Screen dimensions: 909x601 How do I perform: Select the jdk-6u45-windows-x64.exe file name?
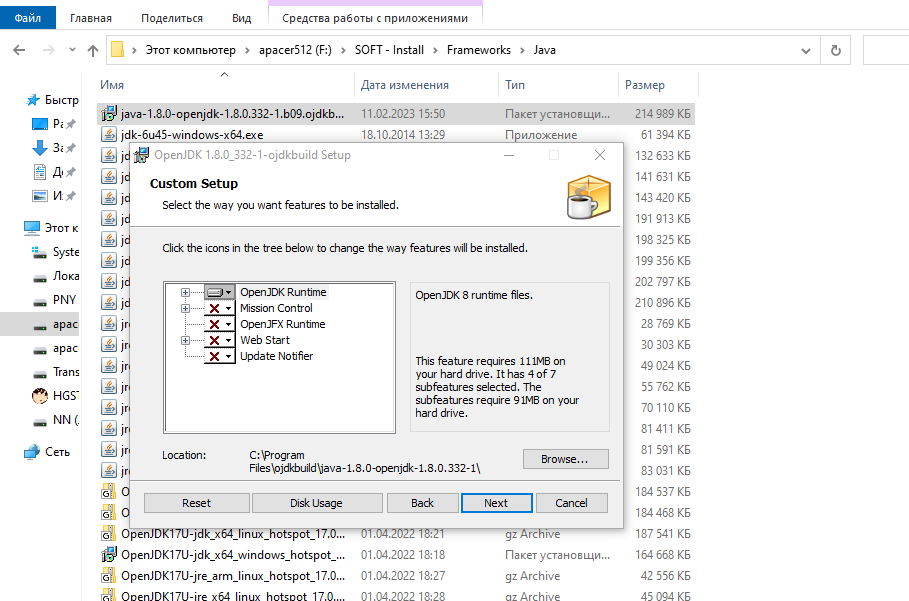[192, 135]
